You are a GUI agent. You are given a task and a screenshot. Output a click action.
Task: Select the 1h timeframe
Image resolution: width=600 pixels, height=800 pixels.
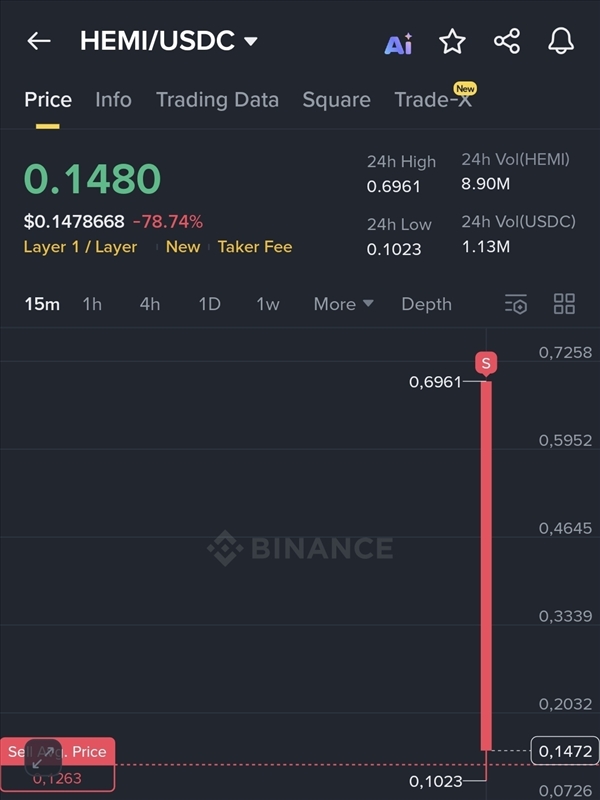coord(92,304)
